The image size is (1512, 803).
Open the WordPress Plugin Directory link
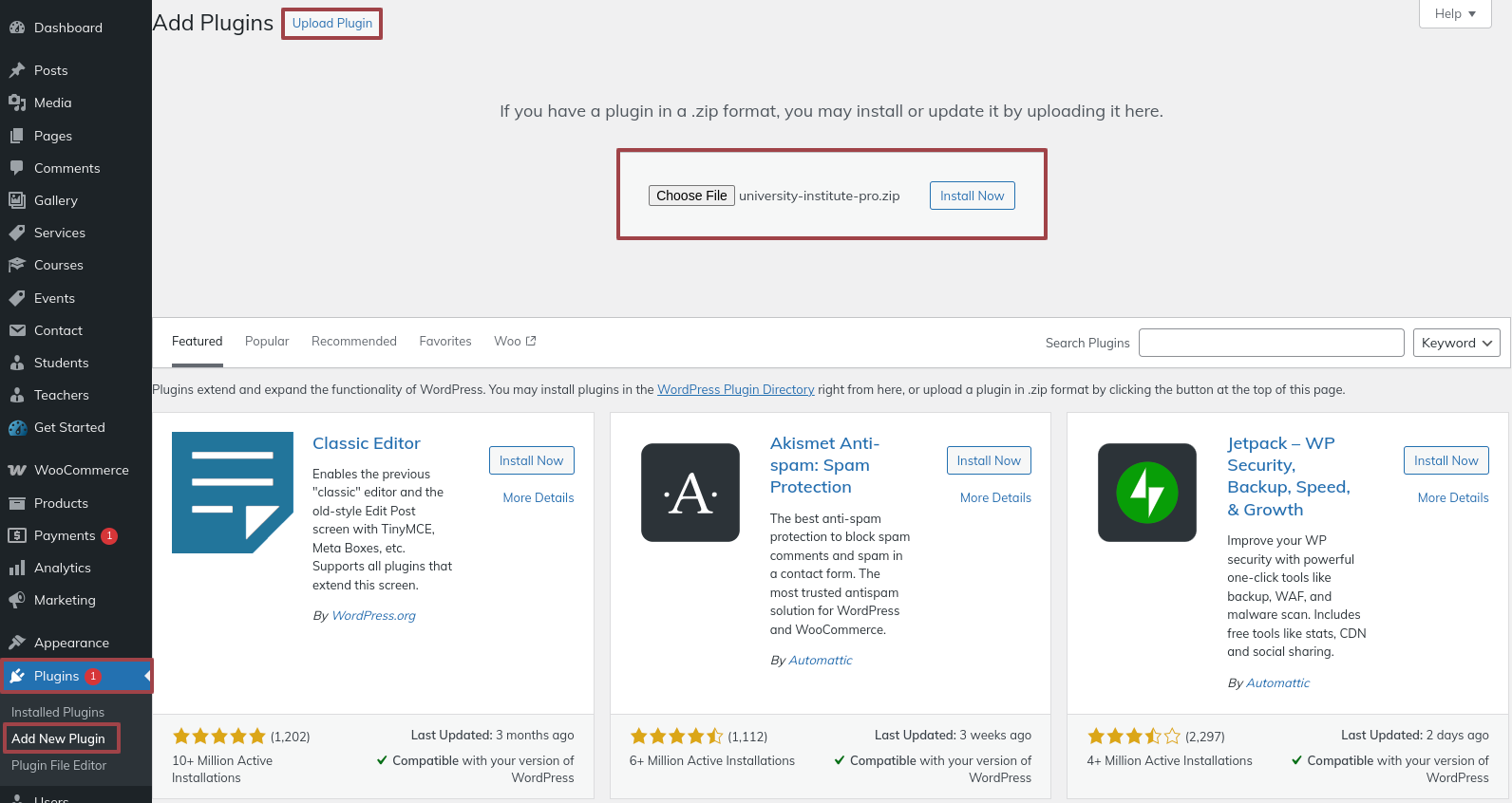click(736, 389)
